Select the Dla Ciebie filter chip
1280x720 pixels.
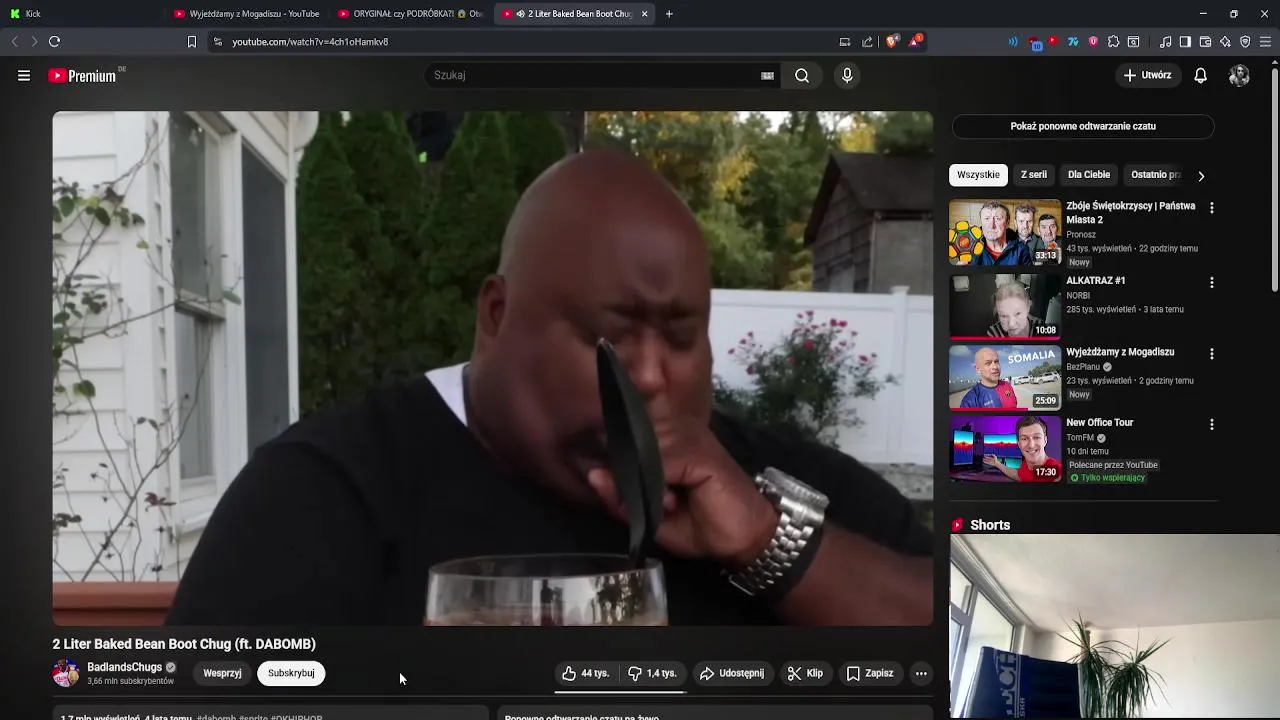coord(1089,175)
